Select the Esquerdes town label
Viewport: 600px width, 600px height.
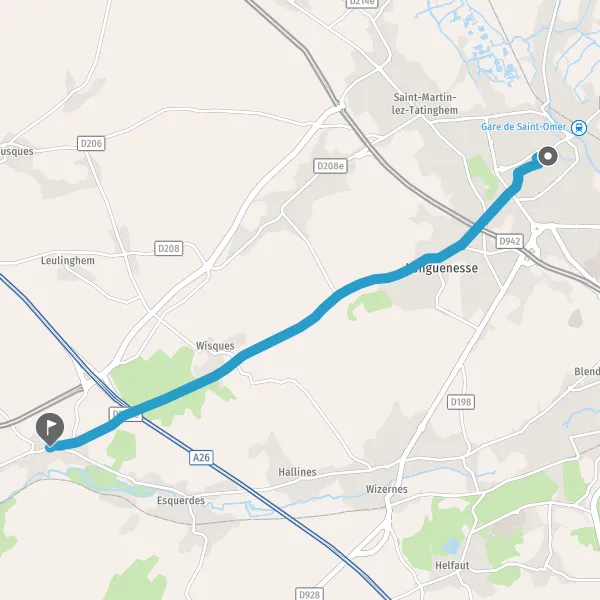[x=181, y=501]
